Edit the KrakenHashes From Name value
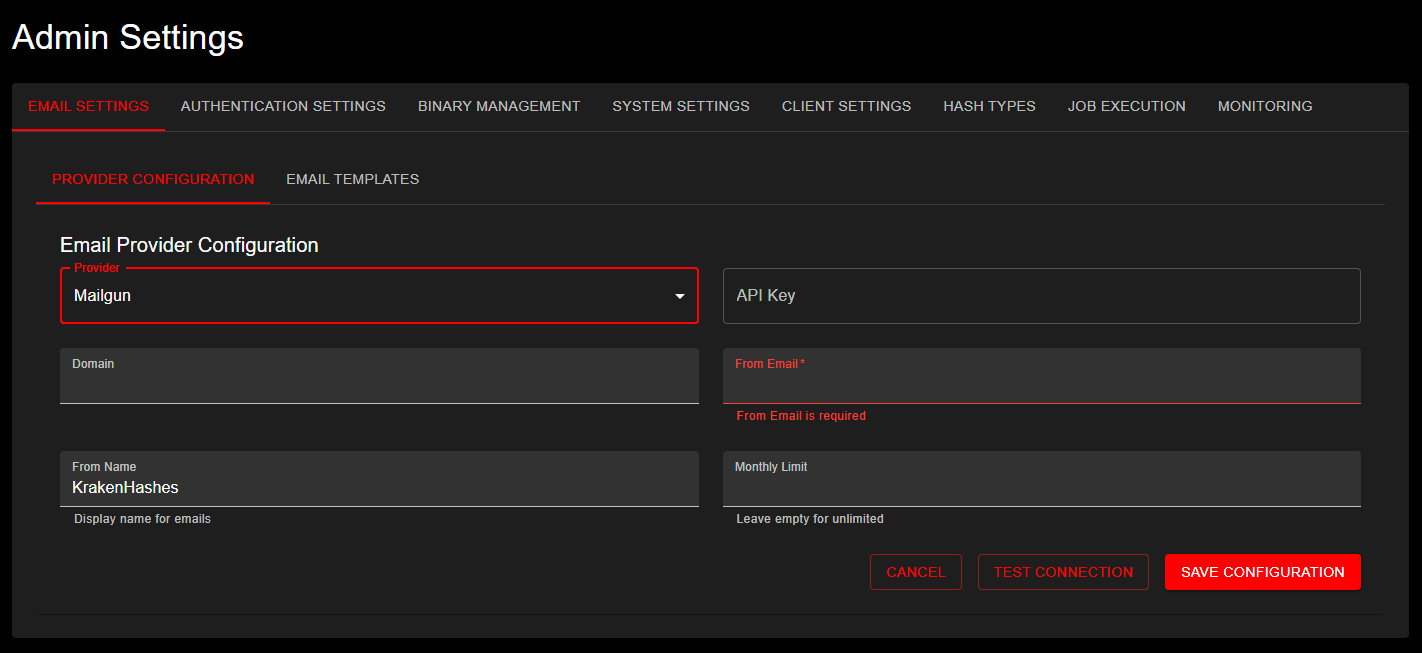This screenshot has width=1422, height=653. click(x=379, y=486)
